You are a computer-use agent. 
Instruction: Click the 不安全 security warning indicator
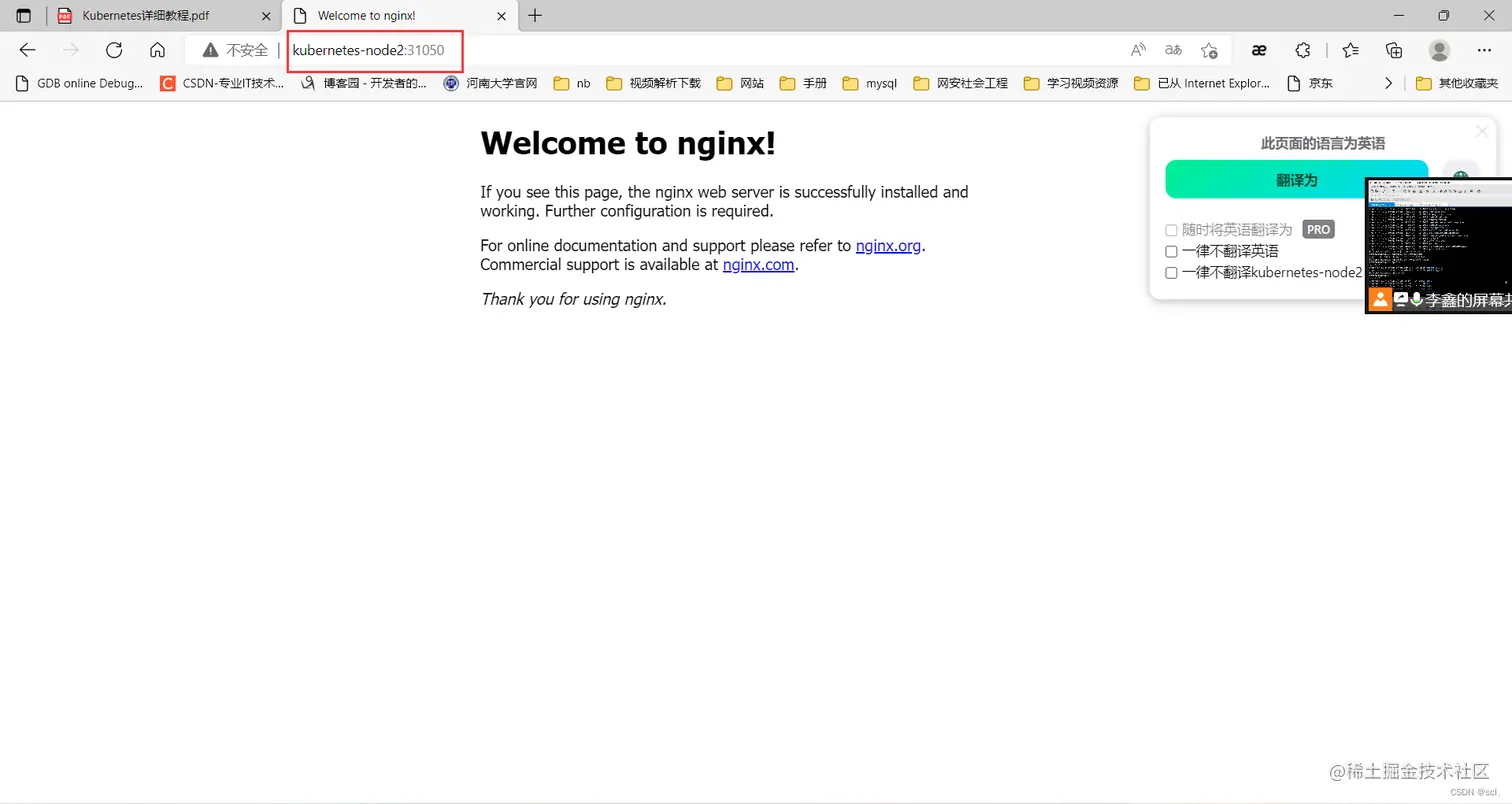click(235, 50)
